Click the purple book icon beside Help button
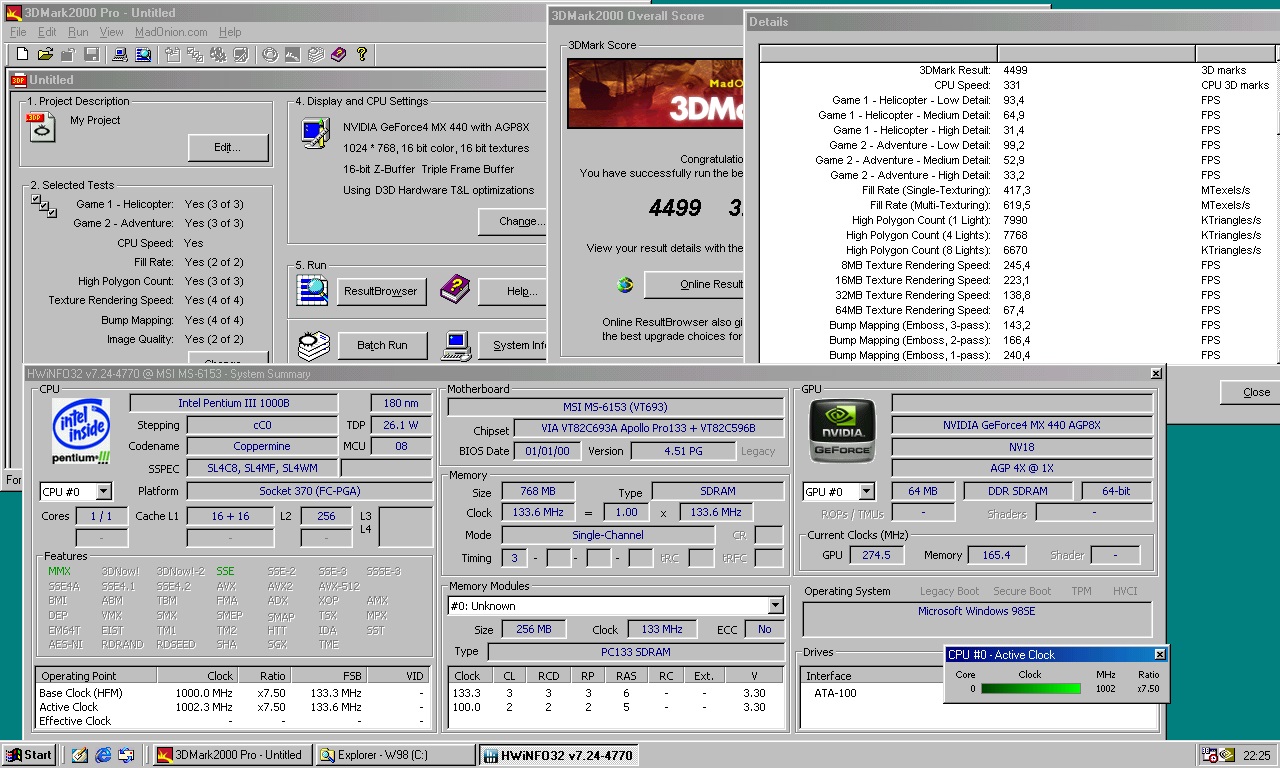This screenshot has width=1280, height=768. pos(455,289)
